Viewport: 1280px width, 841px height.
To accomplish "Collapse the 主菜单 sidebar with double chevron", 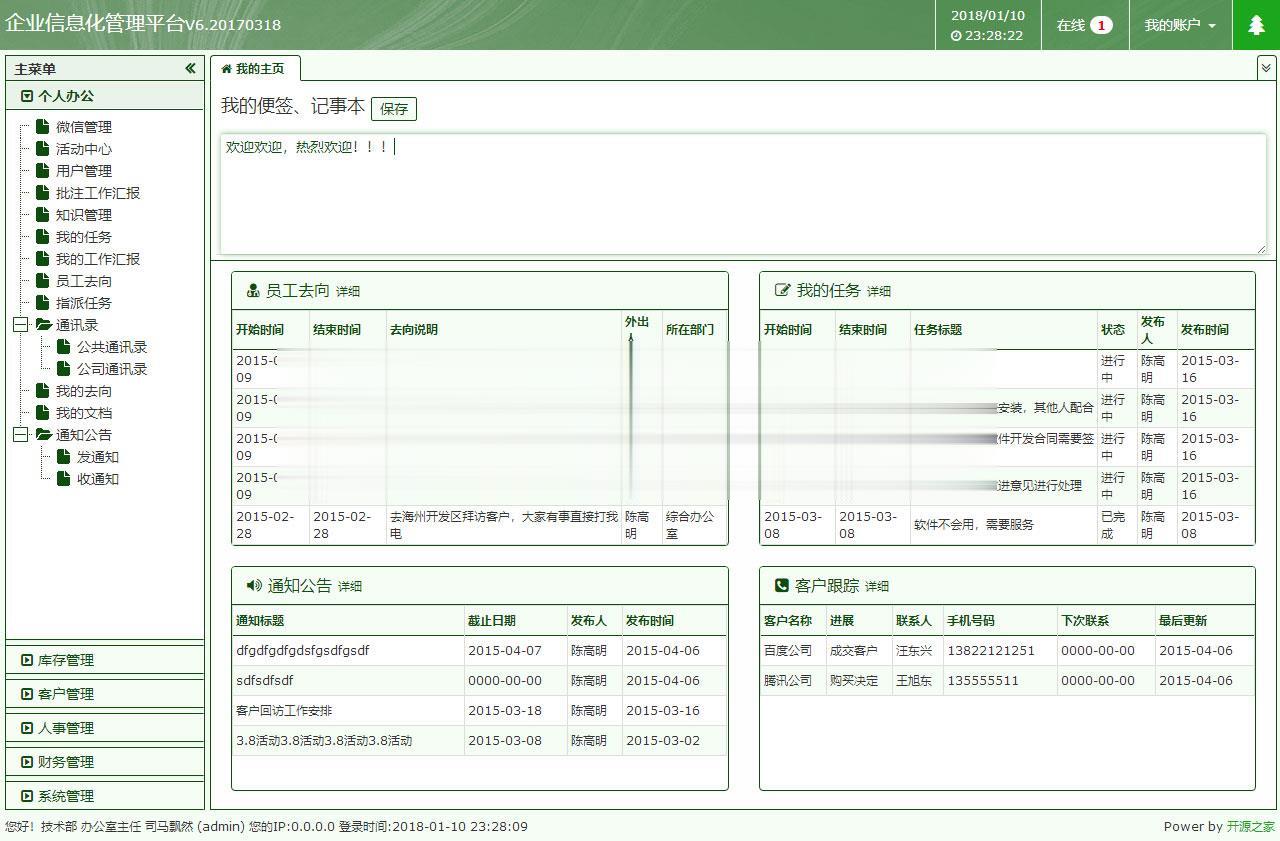I will coord(190,69).
